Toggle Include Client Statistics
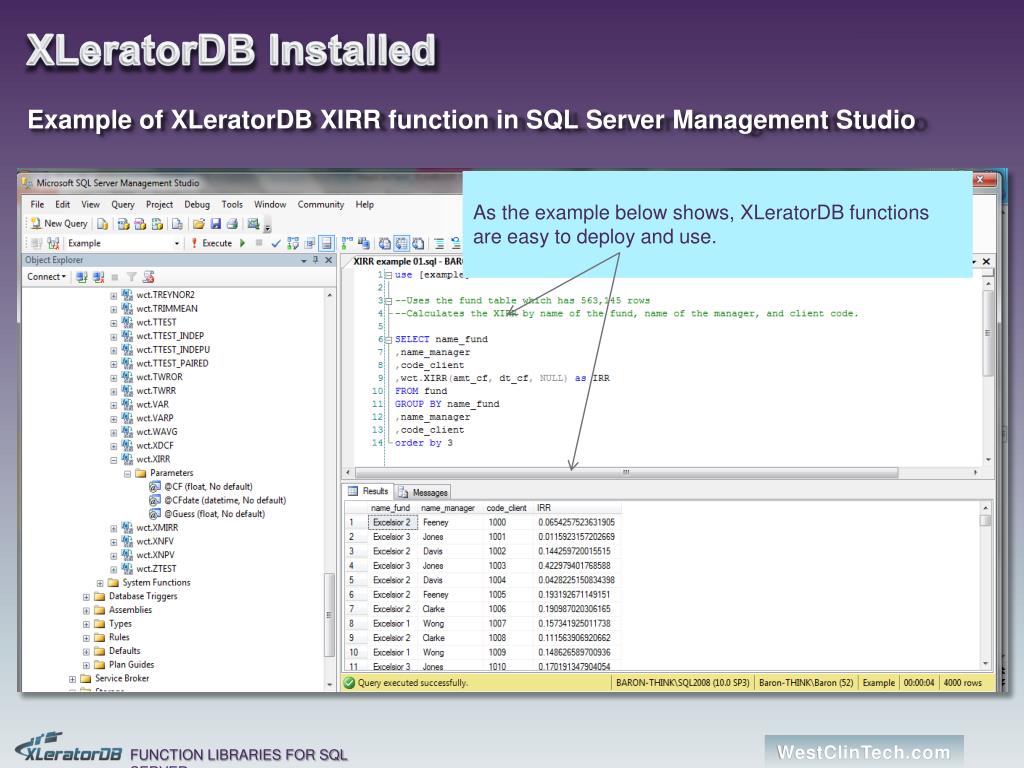 (x=363, y=244)
